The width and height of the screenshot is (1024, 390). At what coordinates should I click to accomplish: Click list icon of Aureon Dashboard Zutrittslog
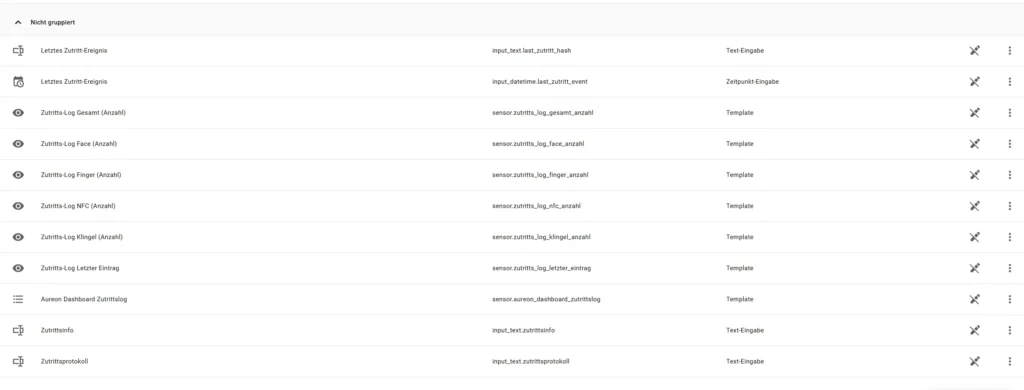point(18,299)
